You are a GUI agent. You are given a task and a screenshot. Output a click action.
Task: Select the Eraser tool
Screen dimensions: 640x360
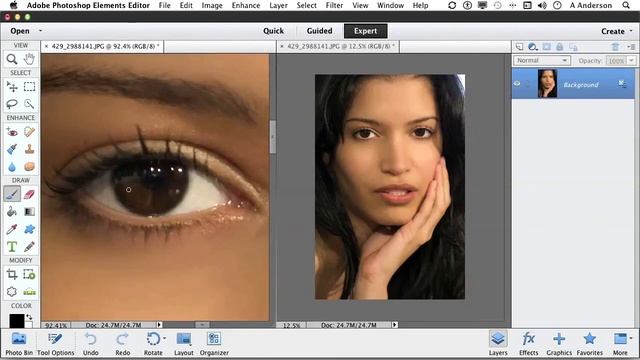point(29,194)
